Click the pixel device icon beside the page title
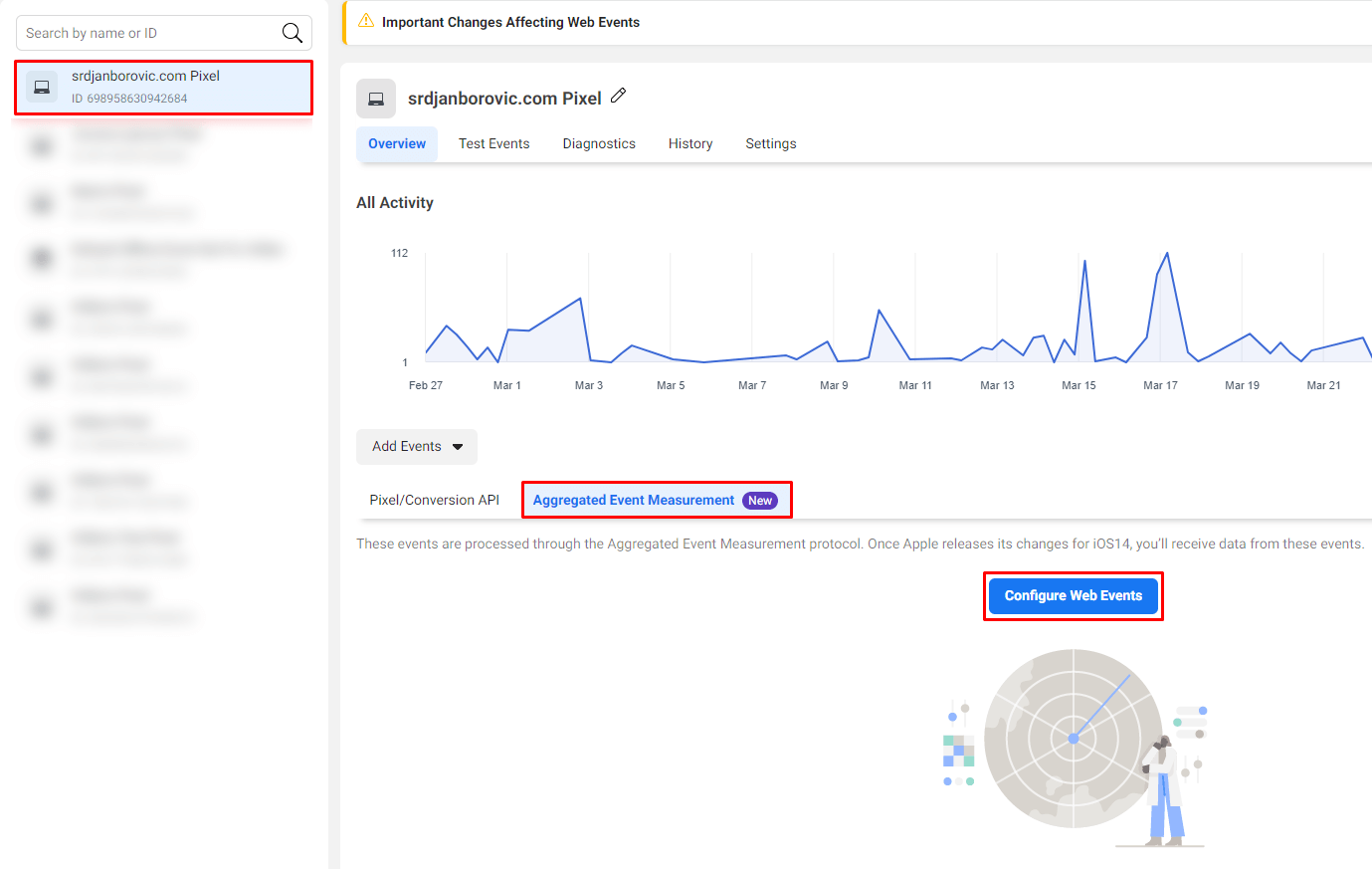1372x869 pixels. click(x=376, y=99)
